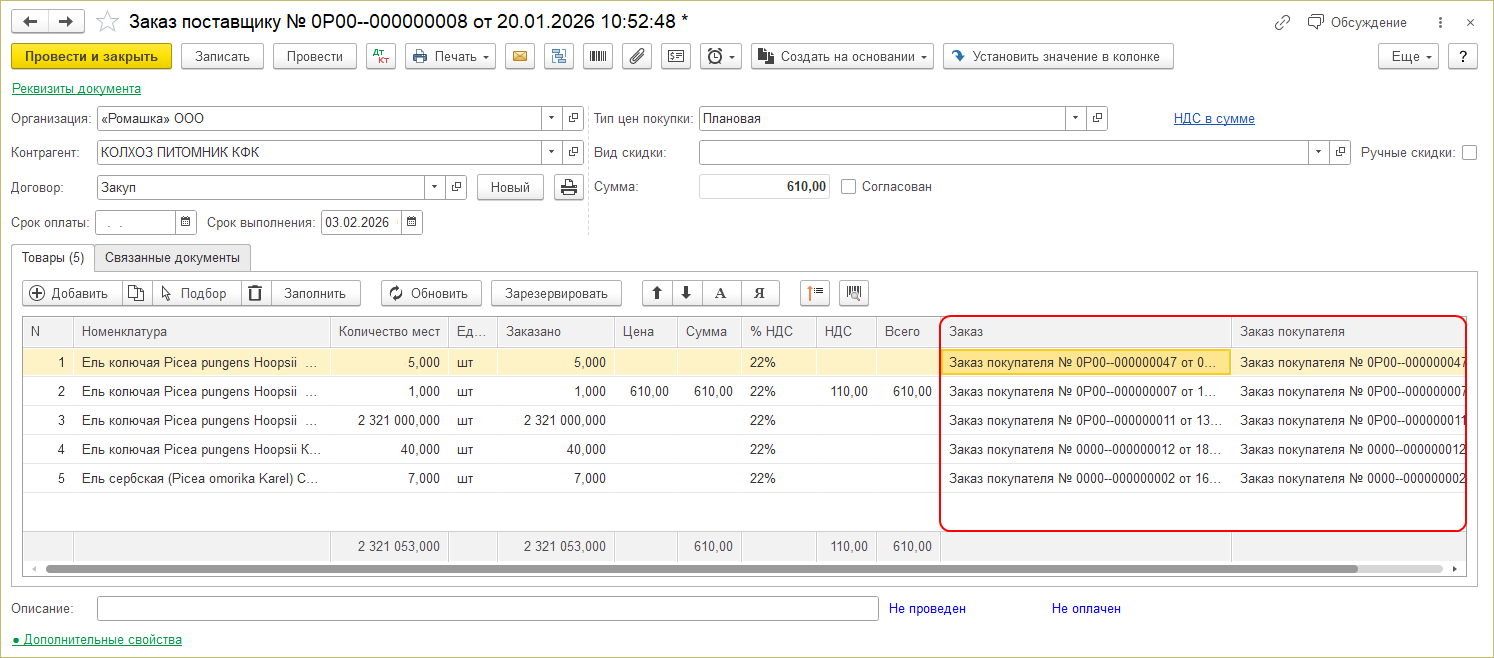Viewport: 1494px width, 658px height.
Task: Click the printer icon next to Новый
Action: click(568, 187)
